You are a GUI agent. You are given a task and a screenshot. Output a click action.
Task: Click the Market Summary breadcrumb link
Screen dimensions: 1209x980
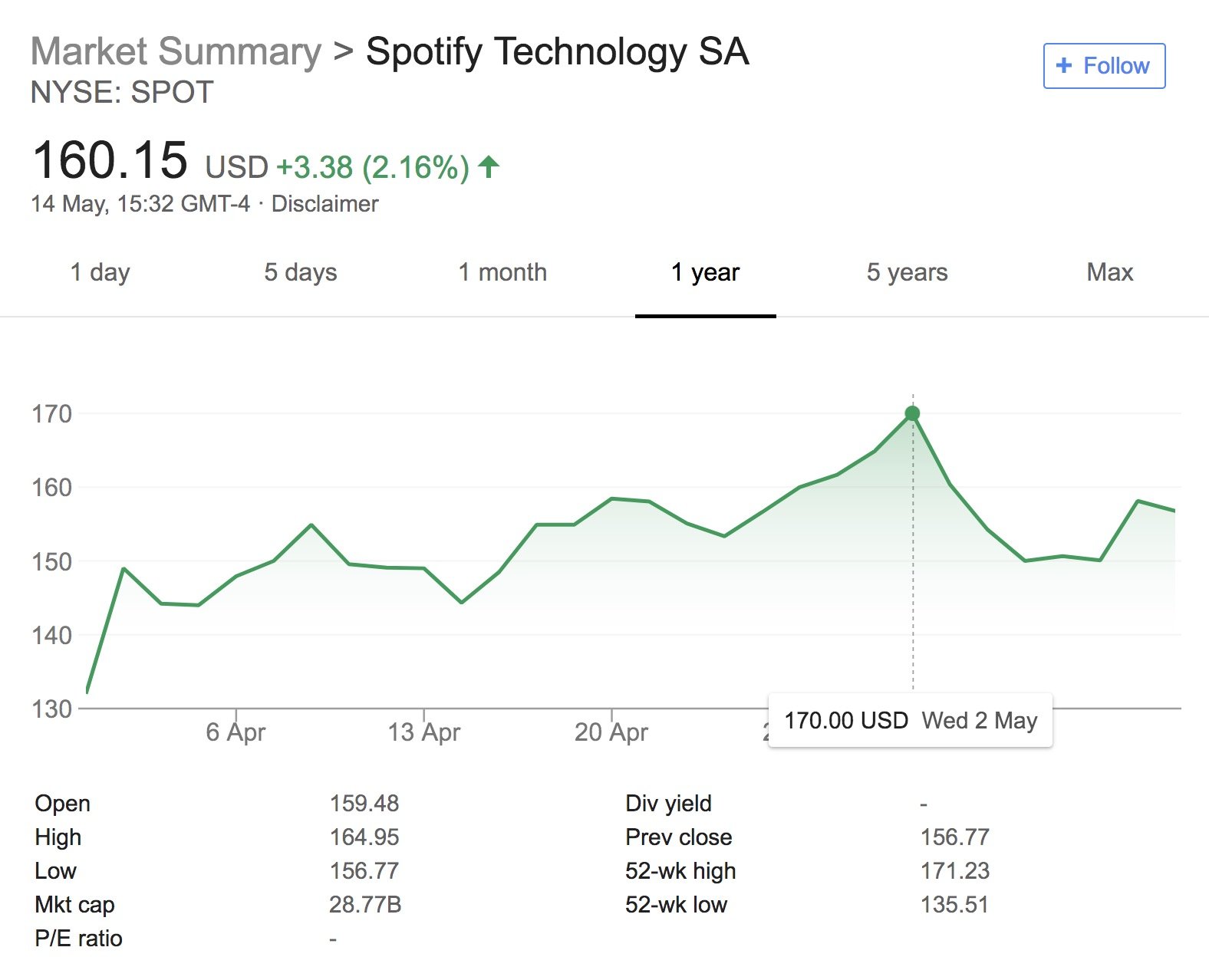click(176, 52)
